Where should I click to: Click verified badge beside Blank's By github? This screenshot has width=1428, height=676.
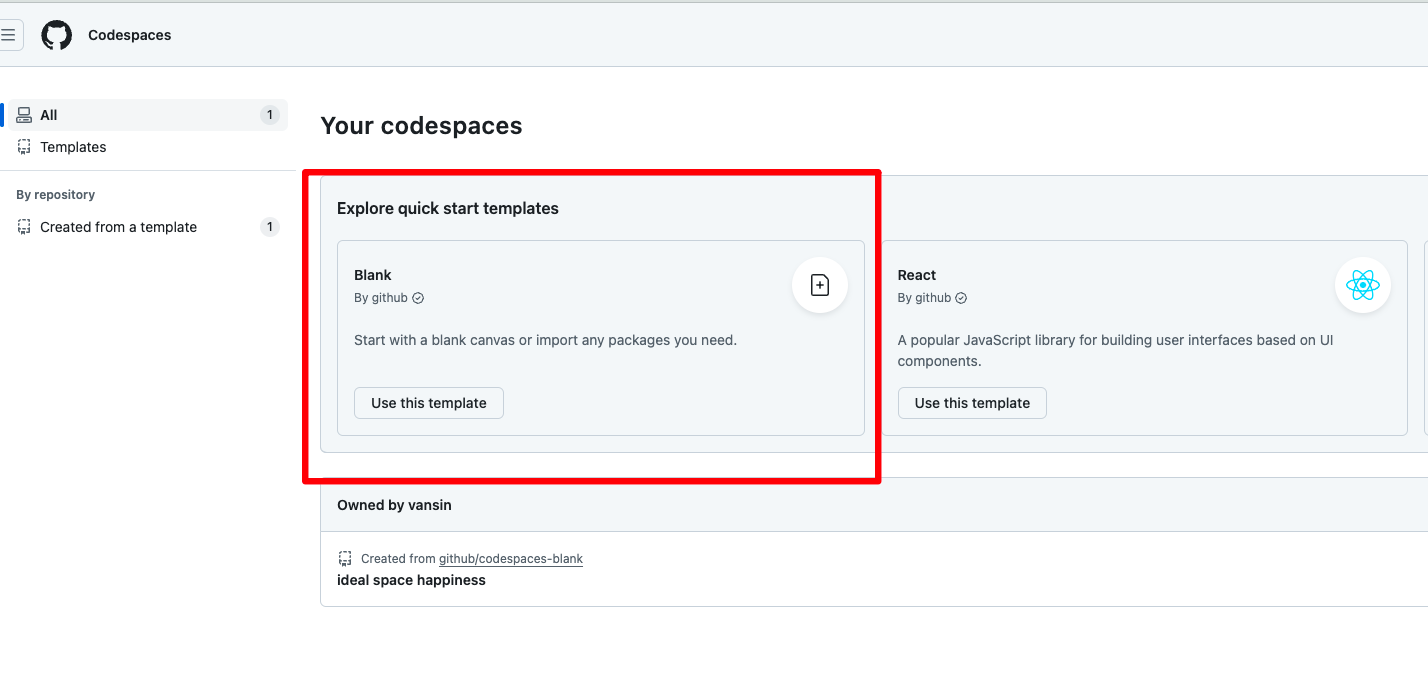coord(418,298)
